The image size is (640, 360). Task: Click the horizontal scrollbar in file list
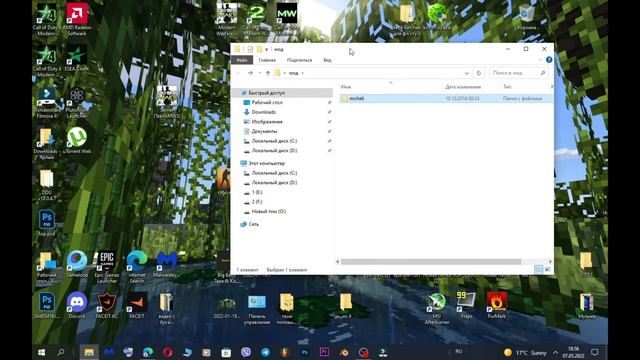[x=431, y=262]
